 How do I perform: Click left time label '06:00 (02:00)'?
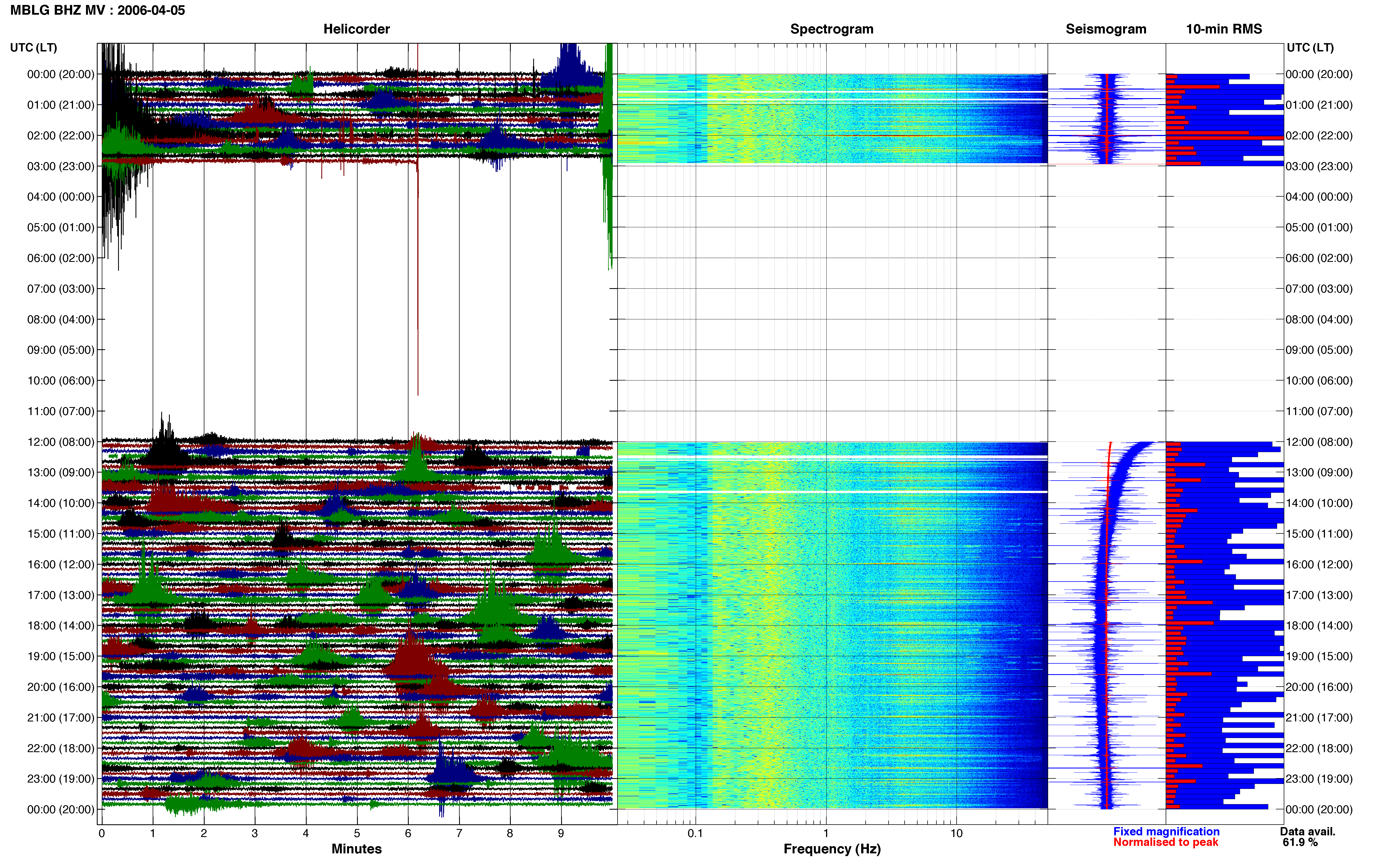(x=61, y=258)
